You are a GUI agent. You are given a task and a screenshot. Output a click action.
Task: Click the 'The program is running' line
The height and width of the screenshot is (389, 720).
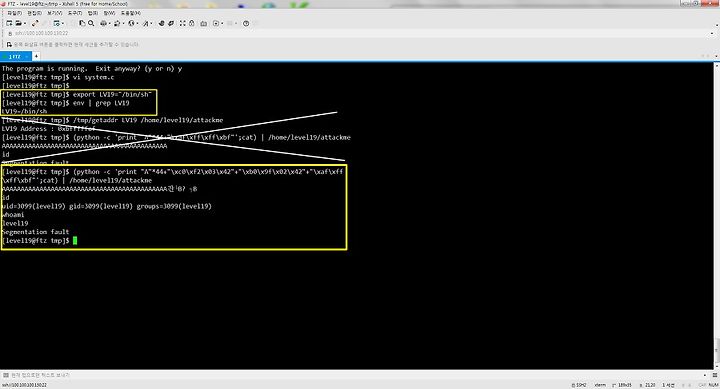point(92,68)
